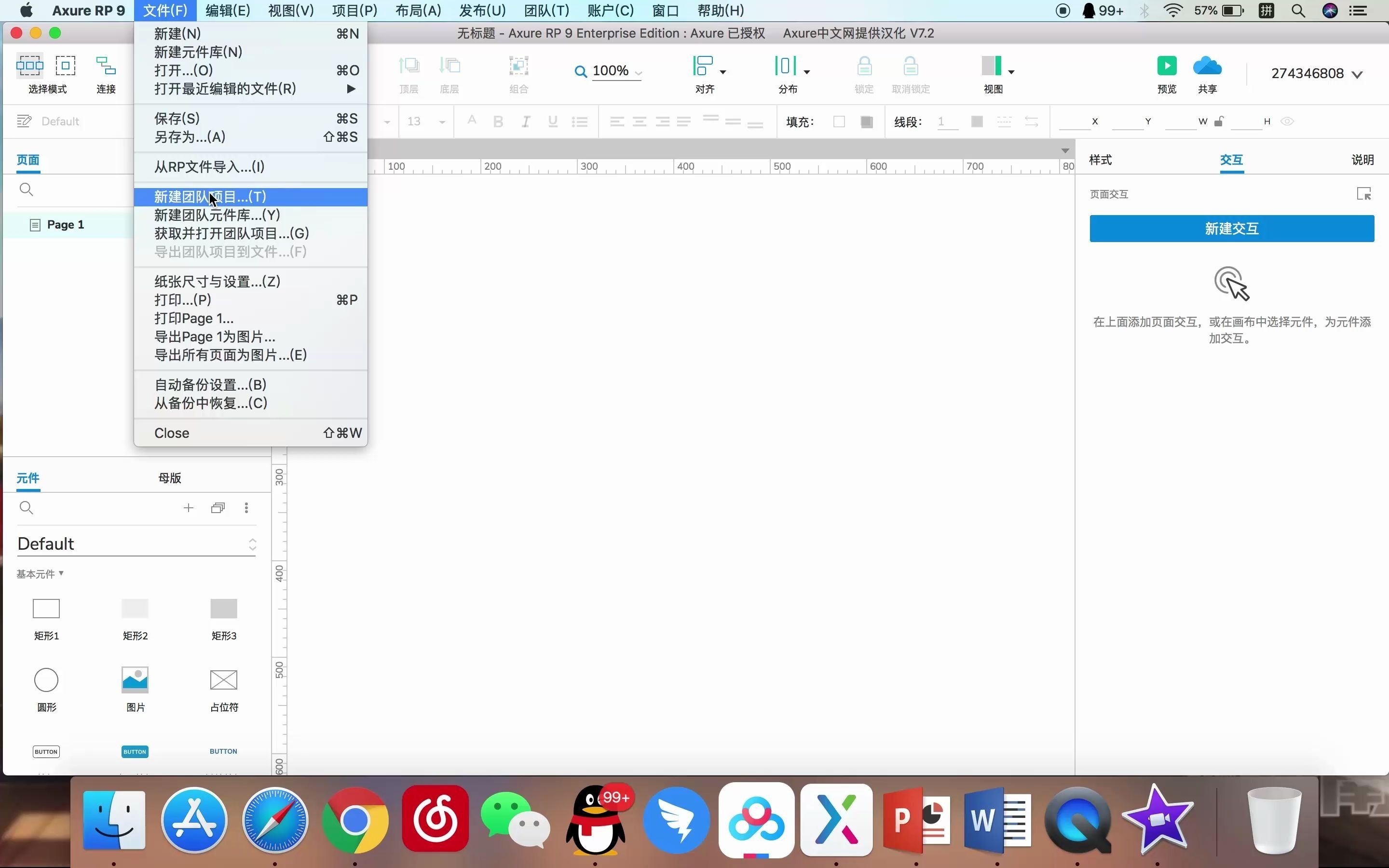Screen dimensions: 1389x868
Task: Select the contained selection mode icon
Action: coord(66,66)
